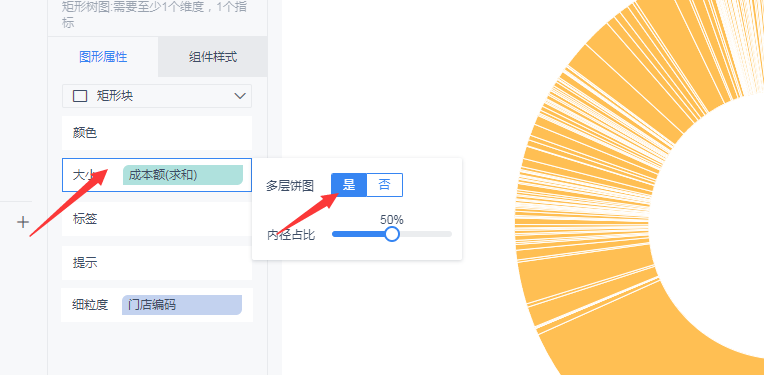Image resolution: width=764 pixels, height=375 pixels.
Task: Click the 50% slider value label
Action: pyautogui.click(x=392, y=220)
